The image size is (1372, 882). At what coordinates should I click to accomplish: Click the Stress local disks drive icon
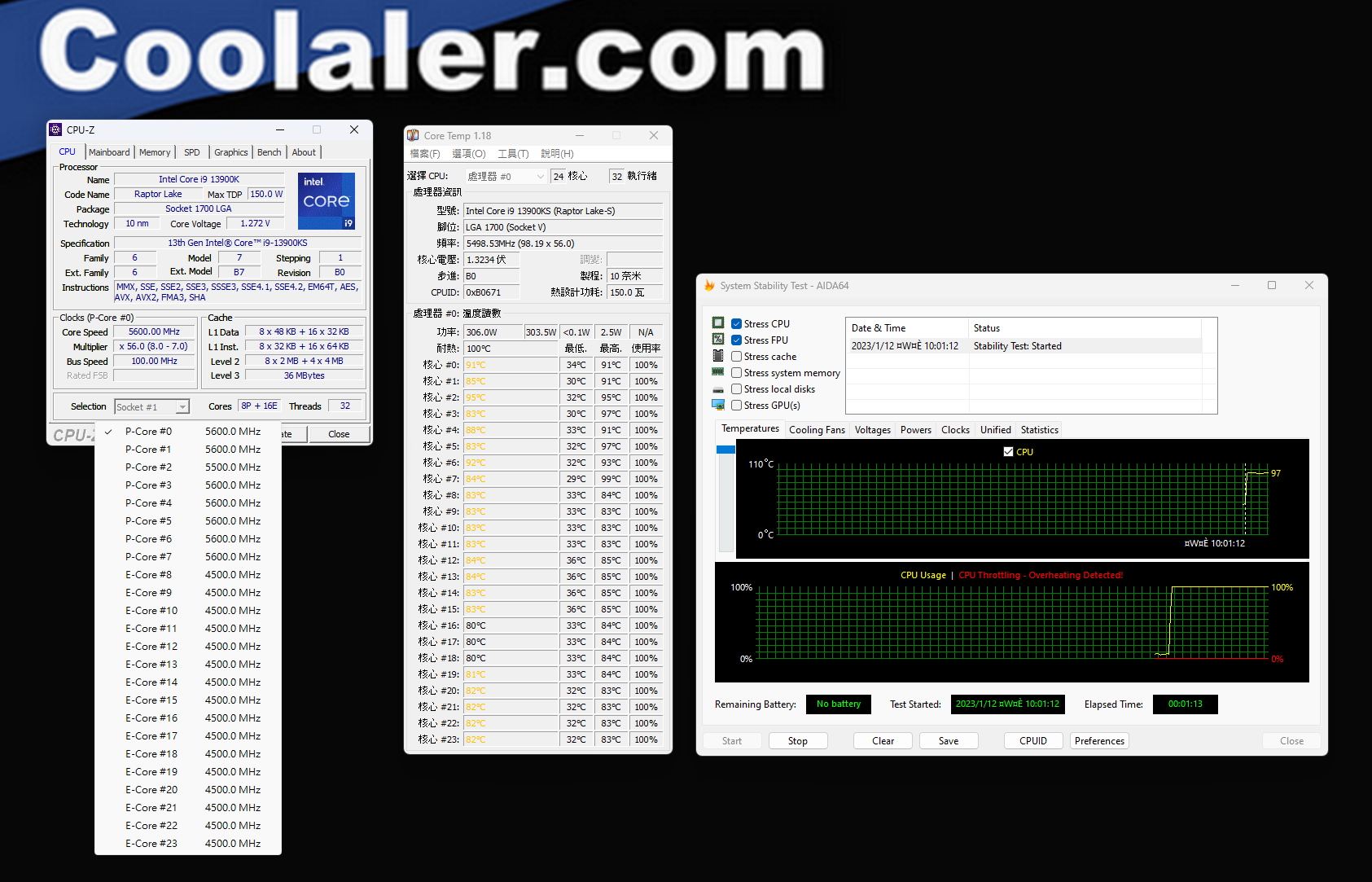point(718,388)
